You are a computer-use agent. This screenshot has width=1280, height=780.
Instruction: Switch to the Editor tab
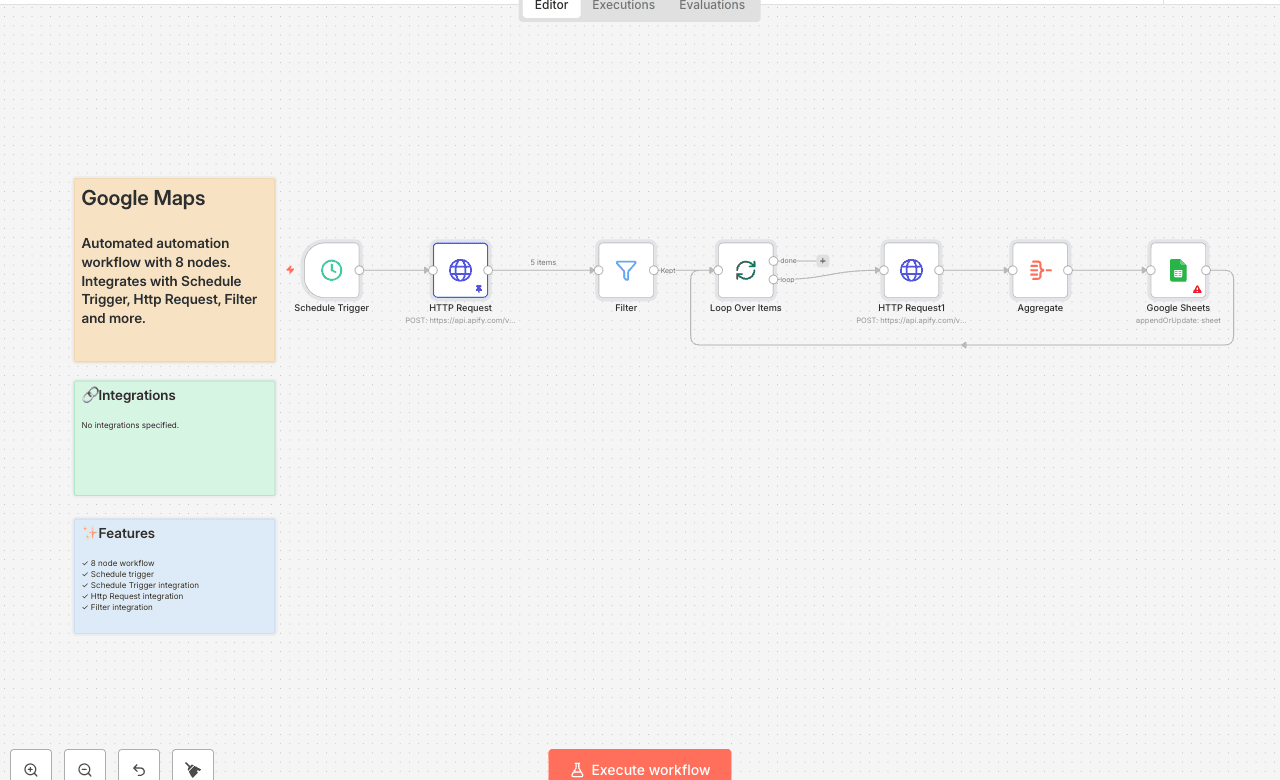click(551, 6)
